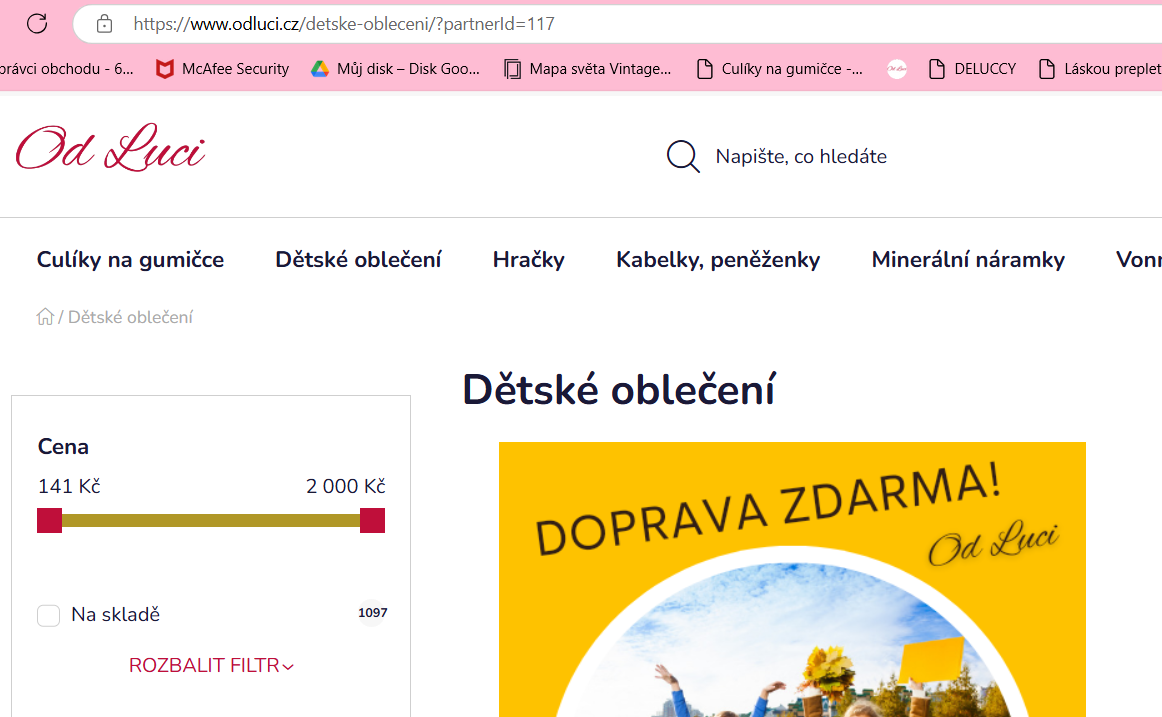Tick the Na skladě checkbox

pyautogui.click(x=49, y=616)
